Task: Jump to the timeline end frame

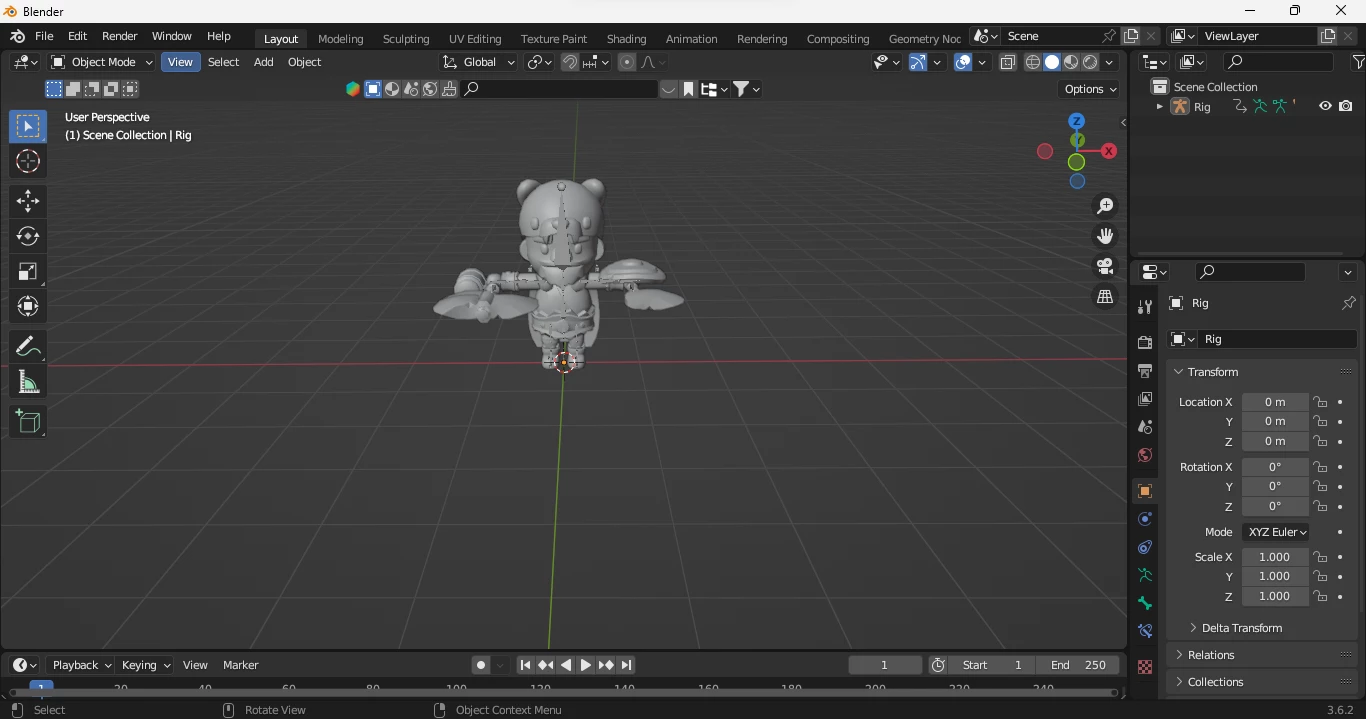Action: tap(627, 665)
